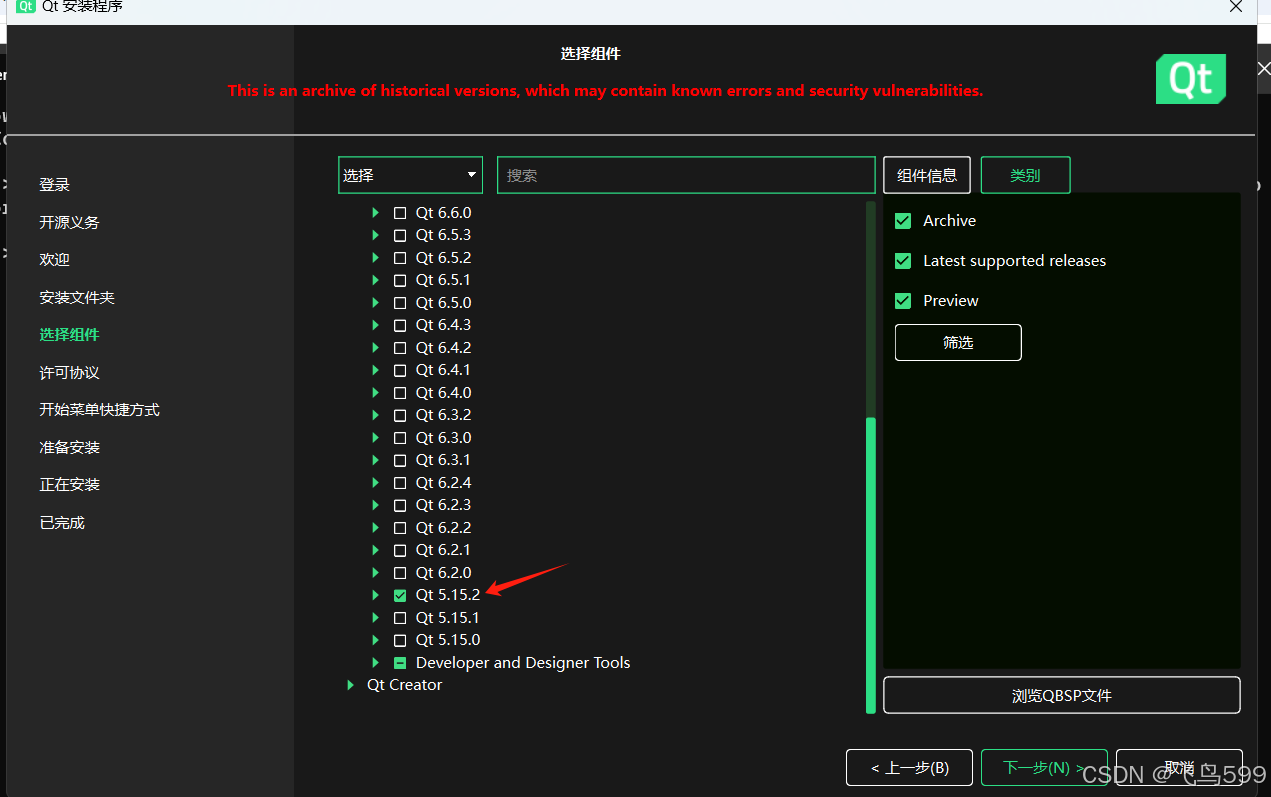Click the Qt installer title bar icon
Screen dimensions: 1271x797
point(26,6)
